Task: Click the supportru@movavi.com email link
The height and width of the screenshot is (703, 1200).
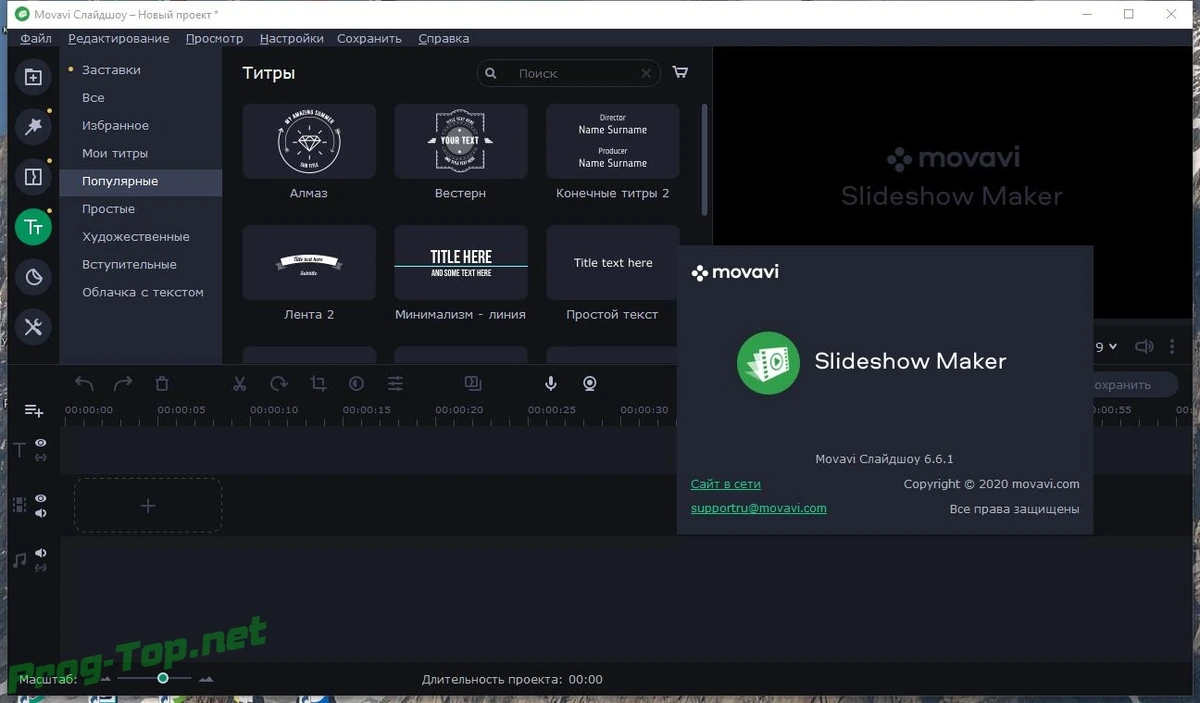Action: click(758, 508)
